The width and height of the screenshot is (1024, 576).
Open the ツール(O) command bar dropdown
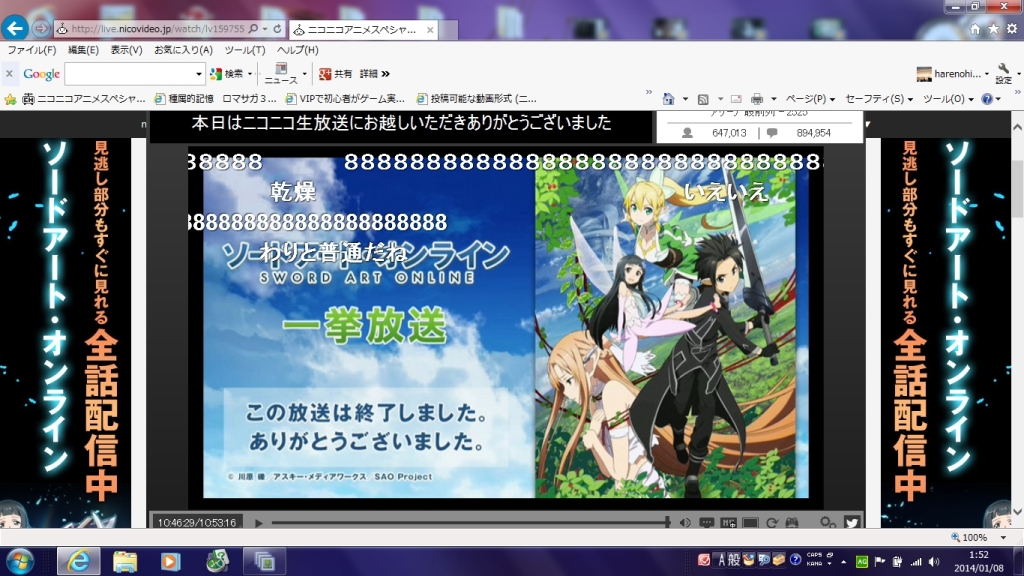(948, 99)
